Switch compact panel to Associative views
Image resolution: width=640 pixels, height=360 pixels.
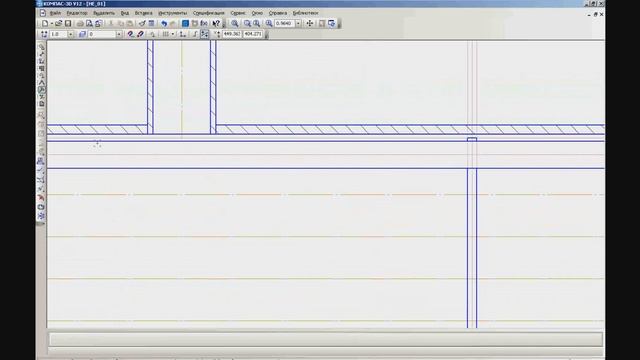[41, 97]
